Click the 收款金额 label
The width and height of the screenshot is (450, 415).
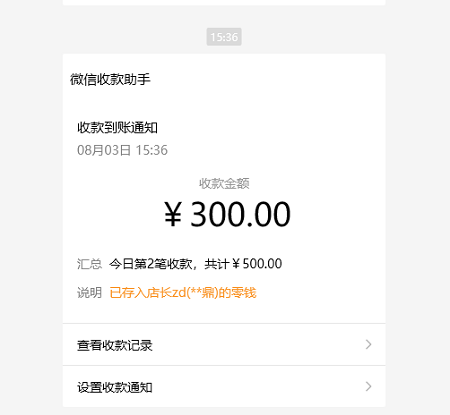coord(224,183)
